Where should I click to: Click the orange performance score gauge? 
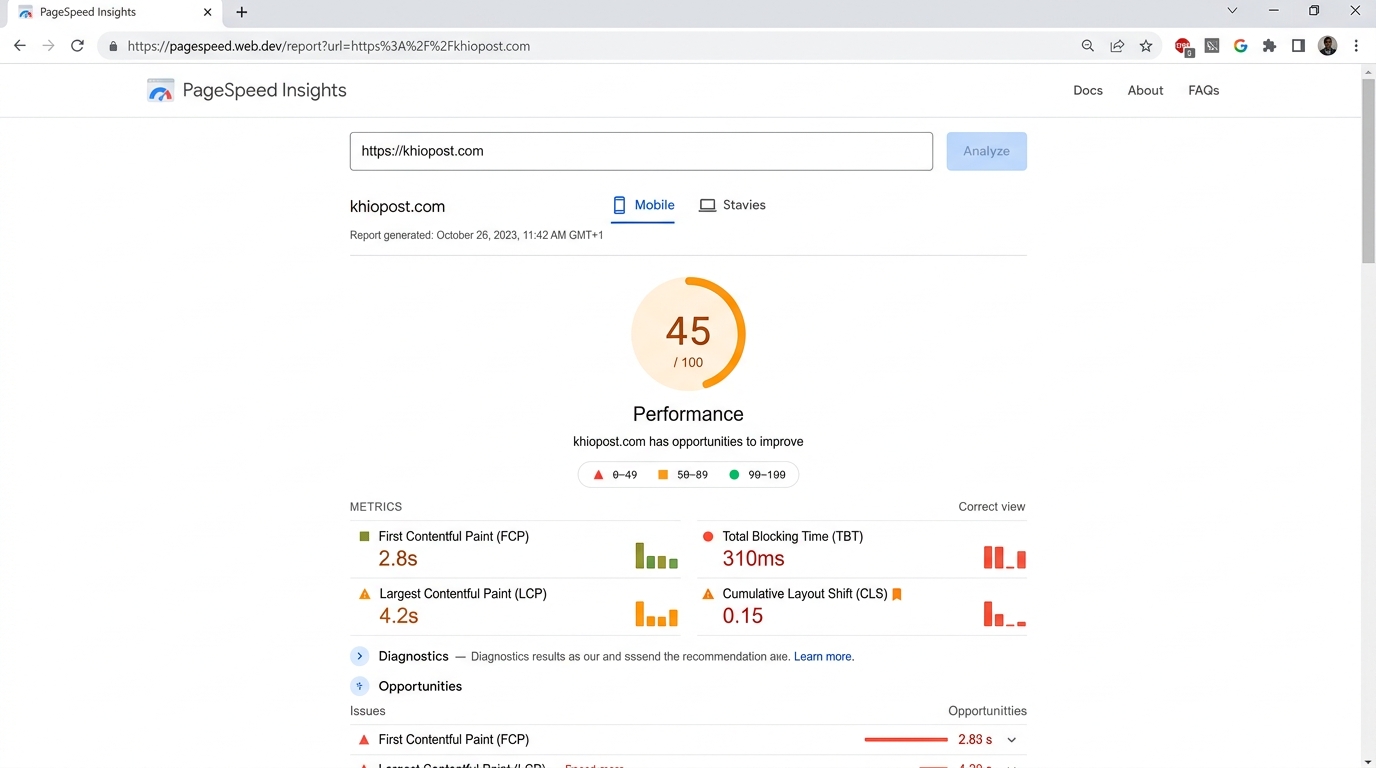(688, 334)
